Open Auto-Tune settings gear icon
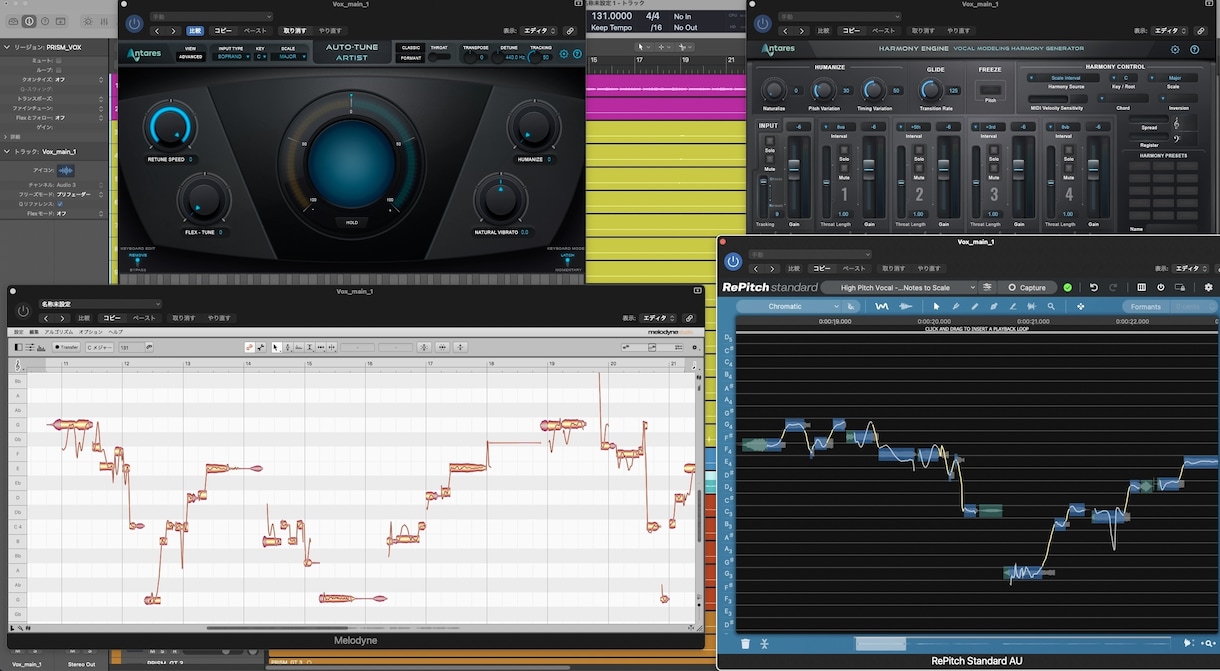The width and height of the screenshot is (1220, 671). click(564, 53)
